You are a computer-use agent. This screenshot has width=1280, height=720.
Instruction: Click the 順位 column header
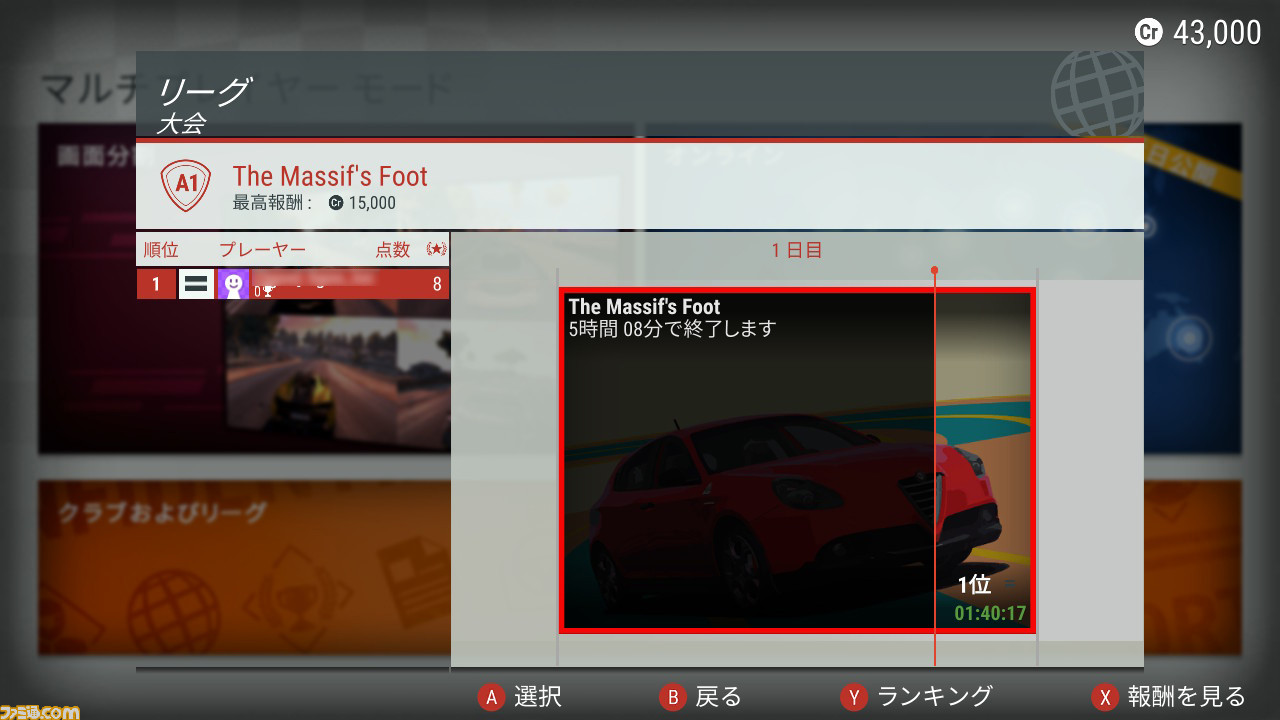[x=161, y=250]
